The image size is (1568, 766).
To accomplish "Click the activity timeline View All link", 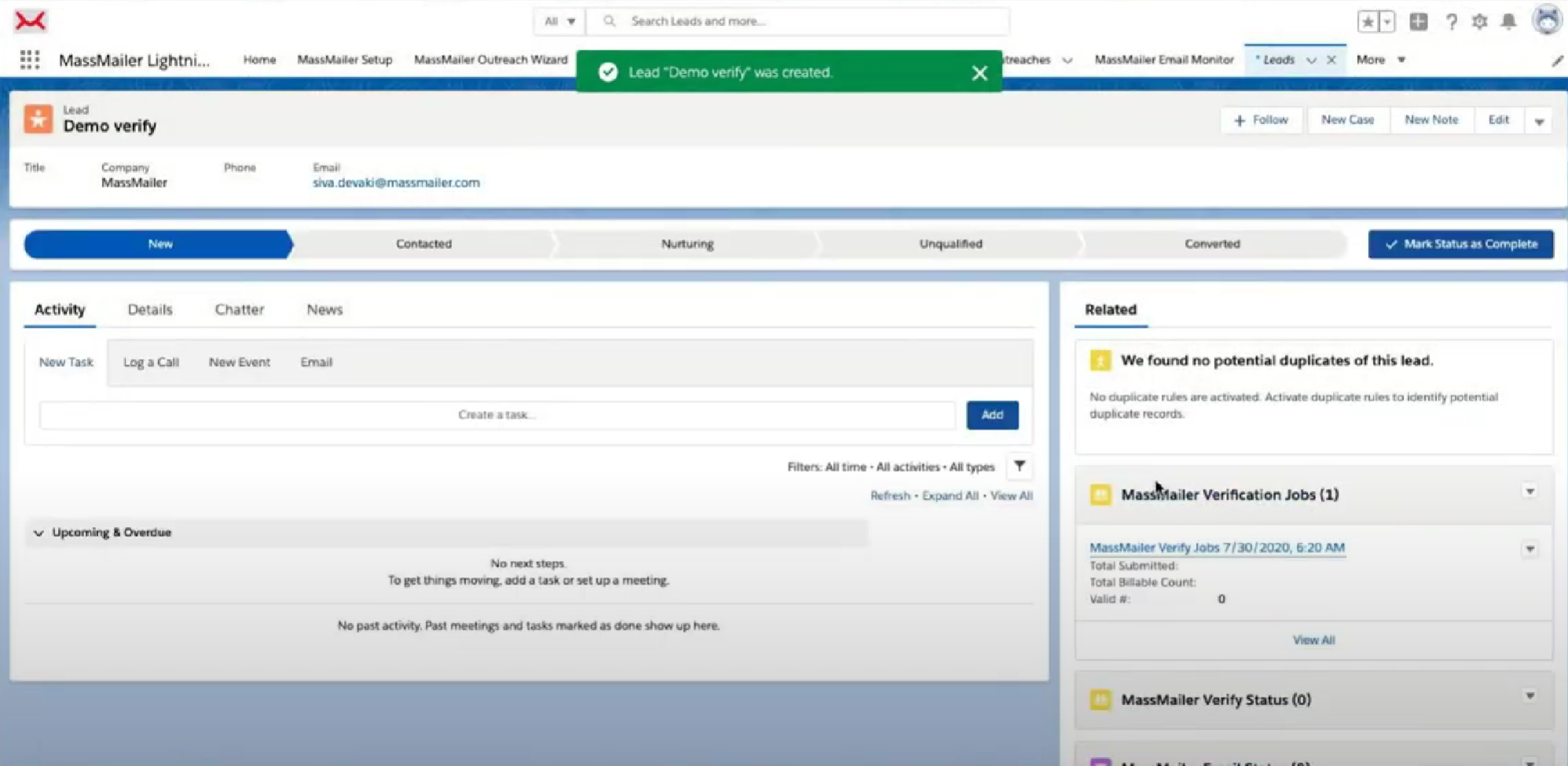I will pyautogui.click(x=1012, y=496).
